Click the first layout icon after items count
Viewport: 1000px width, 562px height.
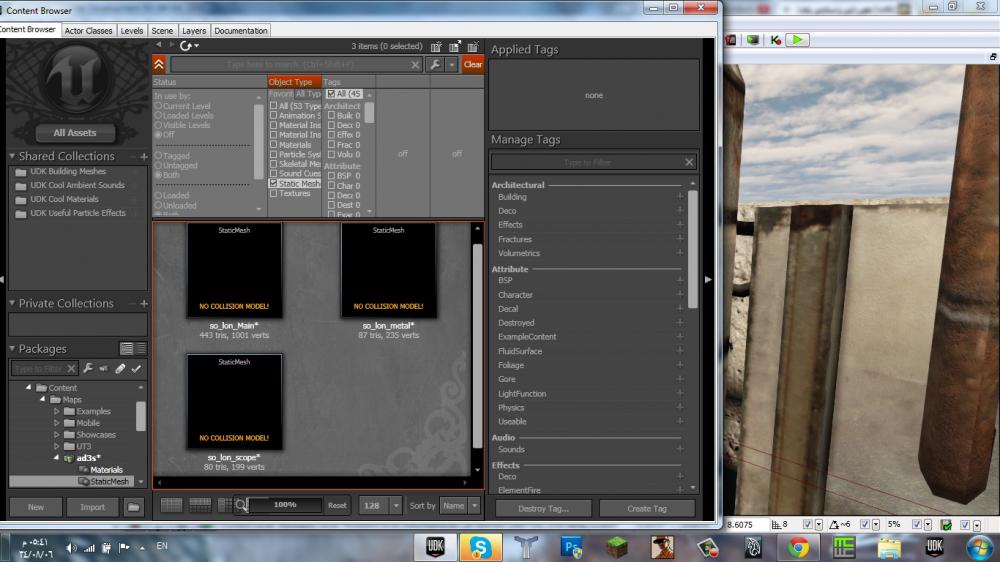pos(436,47)
